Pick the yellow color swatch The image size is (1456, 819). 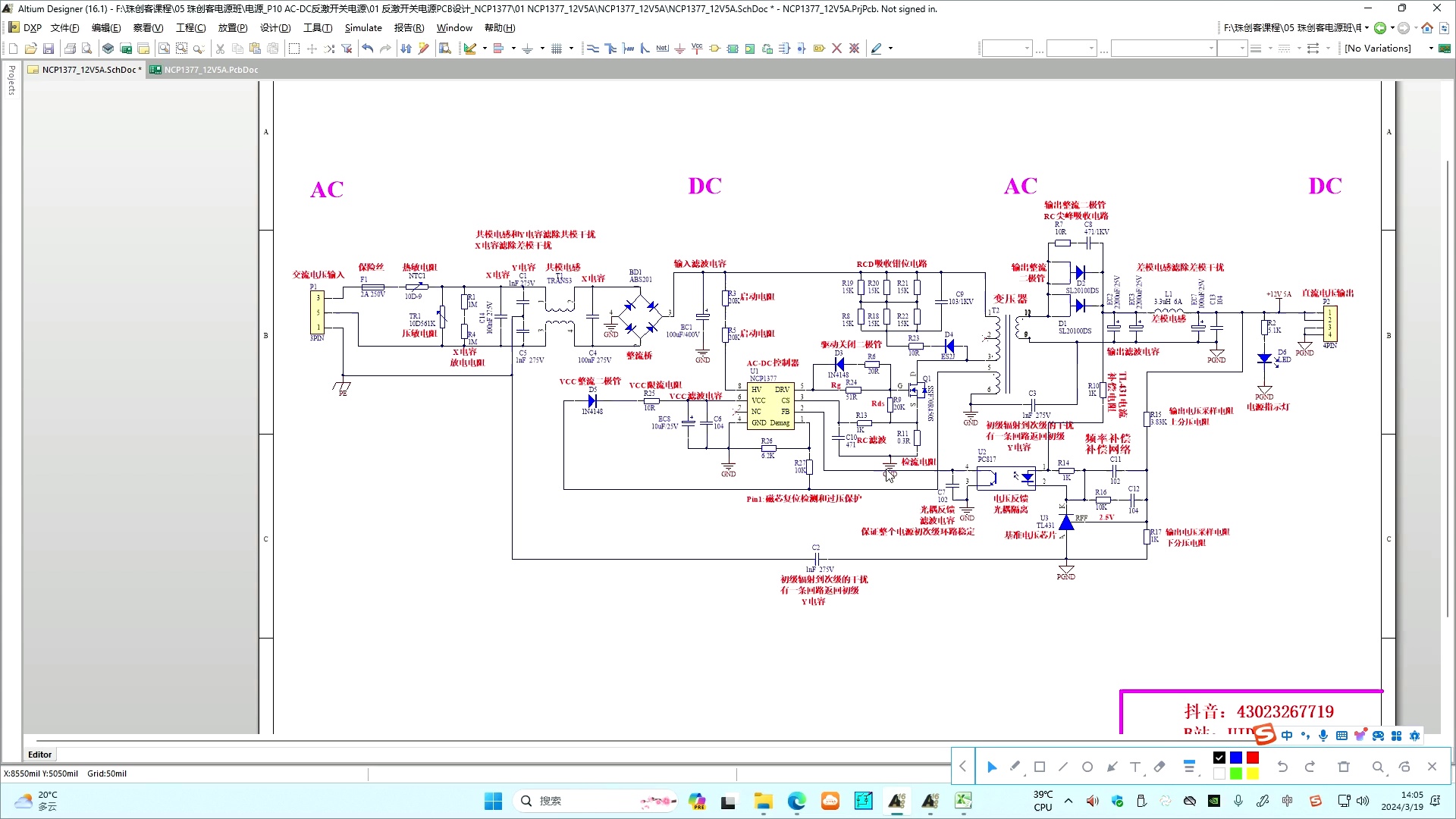(1253, 773)
